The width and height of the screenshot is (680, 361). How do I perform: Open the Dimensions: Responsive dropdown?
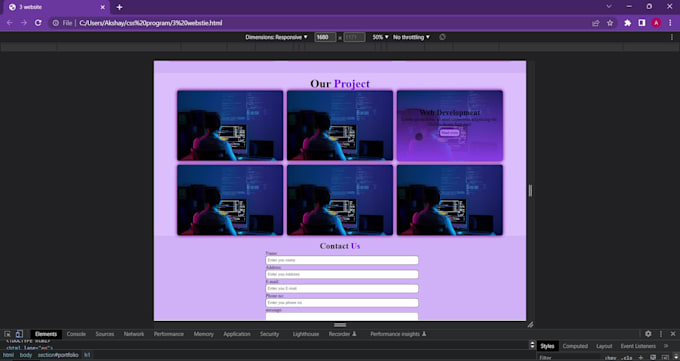(276, 37)
